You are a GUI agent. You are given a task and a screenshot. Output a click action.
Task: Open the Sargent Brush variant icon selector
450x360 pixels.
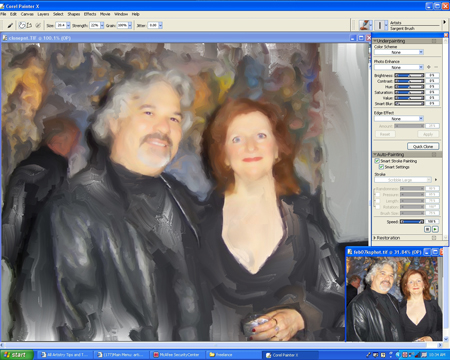point(380,25)
